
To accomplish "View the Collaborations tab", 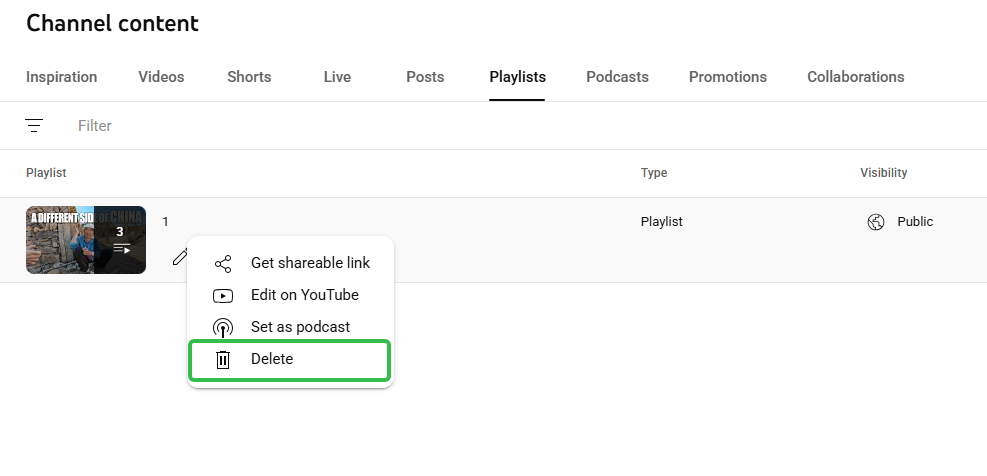I will pos(855,77).
